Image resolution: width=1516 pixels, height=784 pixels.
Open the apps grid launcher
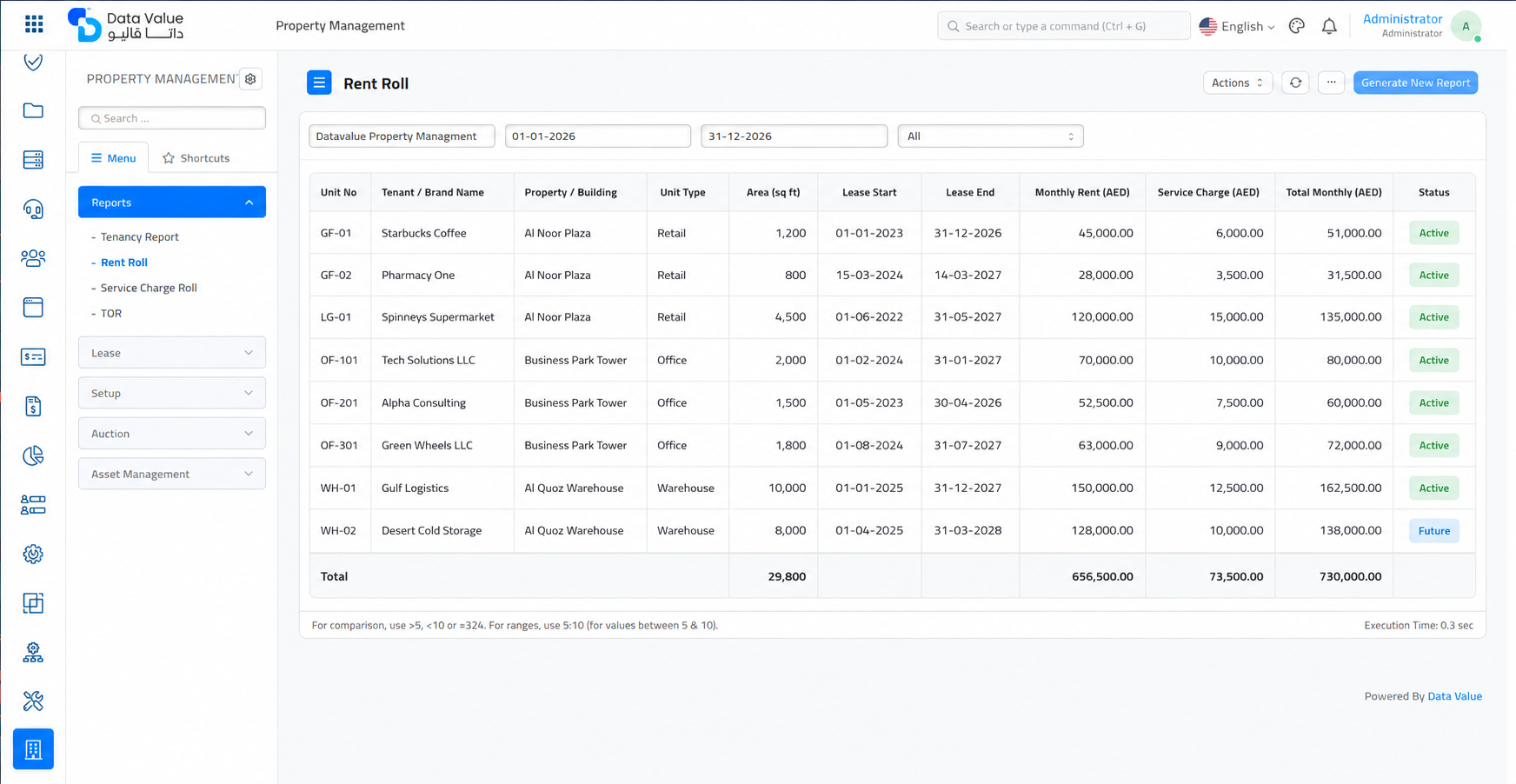point(34,24)
